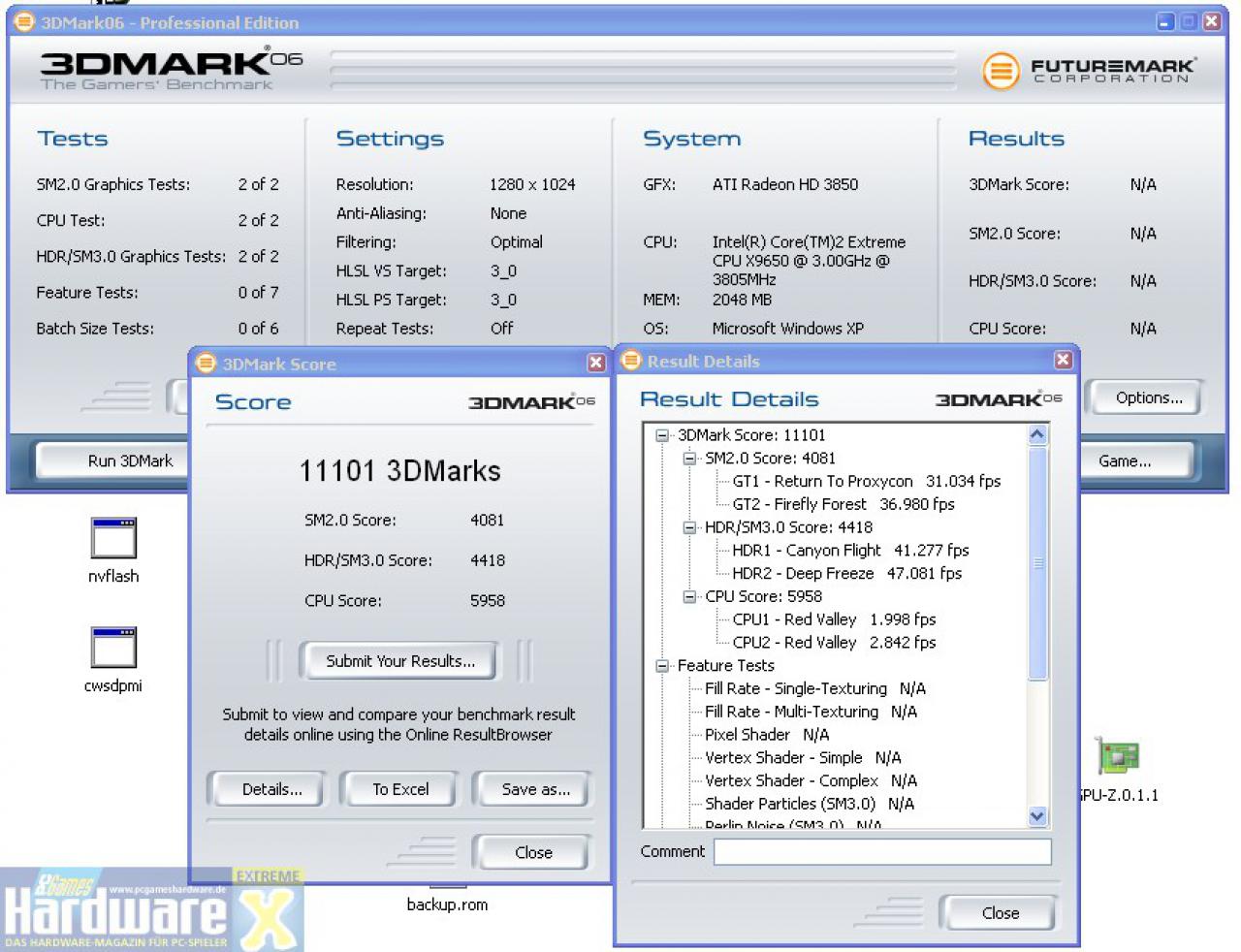This screenshot has height=952, width=1241.
Task: Select Vertex Shader - Simple row
Action: [803, 758]
